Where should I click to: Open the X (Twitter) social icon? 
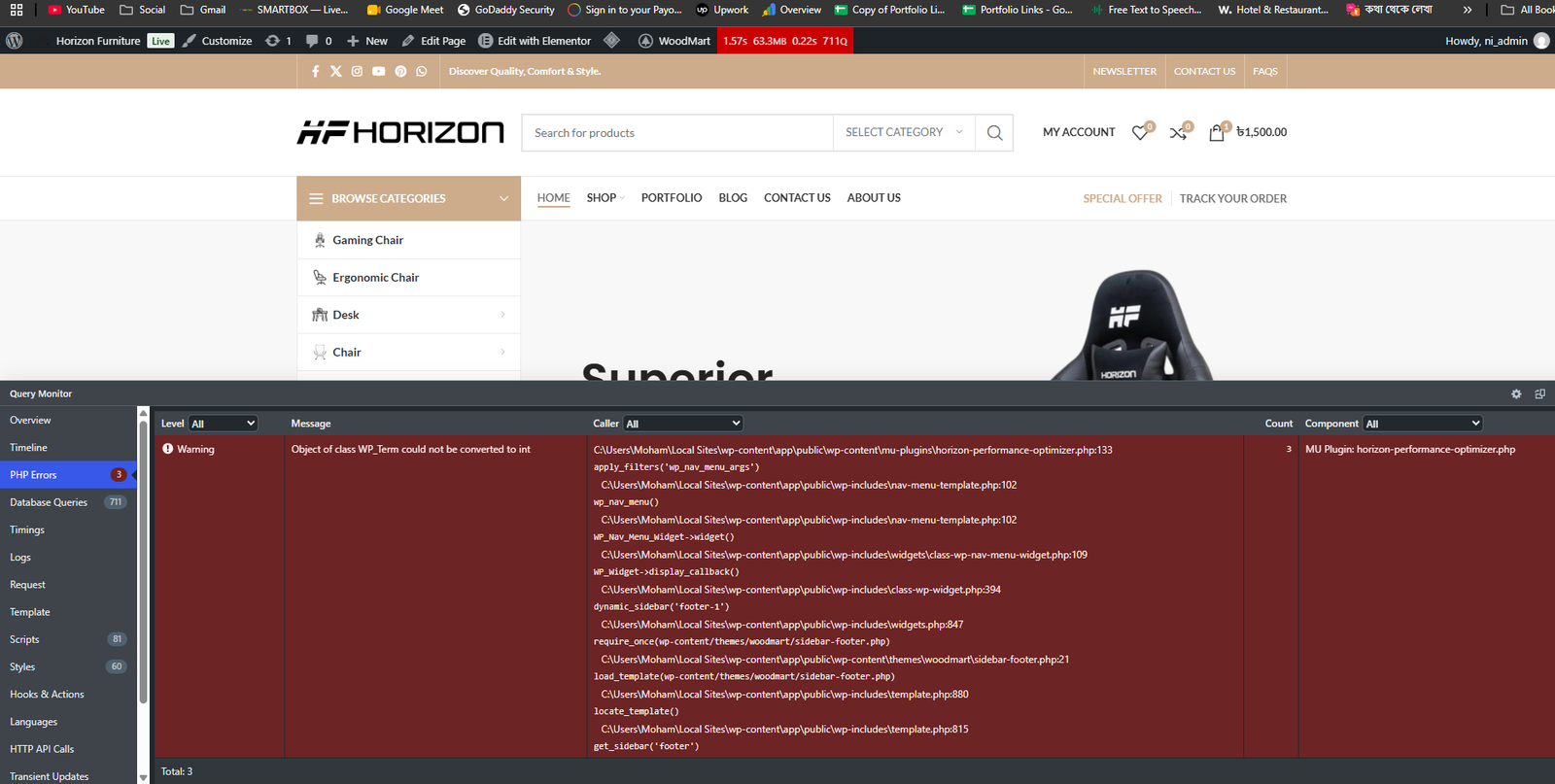click(x=336, y=71)
